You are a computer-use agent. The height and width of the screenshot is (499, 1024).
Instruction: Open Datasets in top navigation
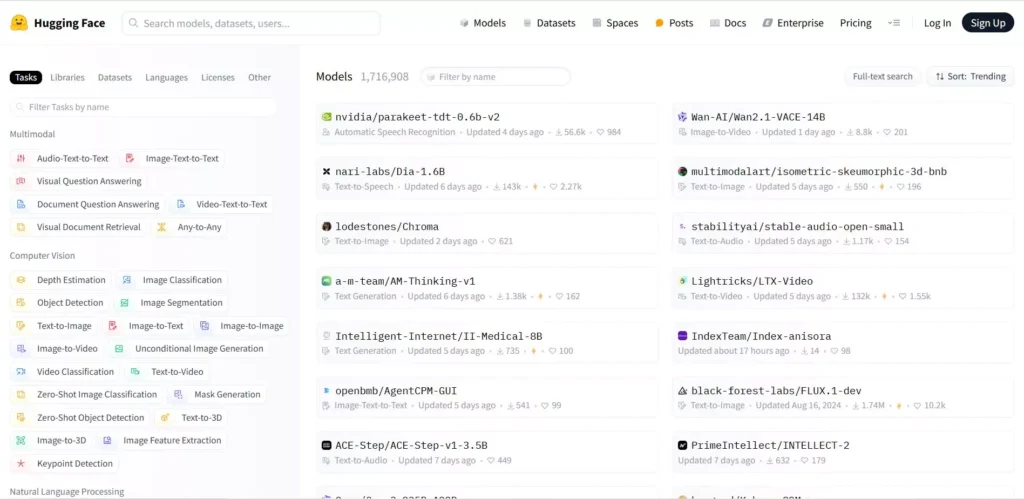coord(549,23)
